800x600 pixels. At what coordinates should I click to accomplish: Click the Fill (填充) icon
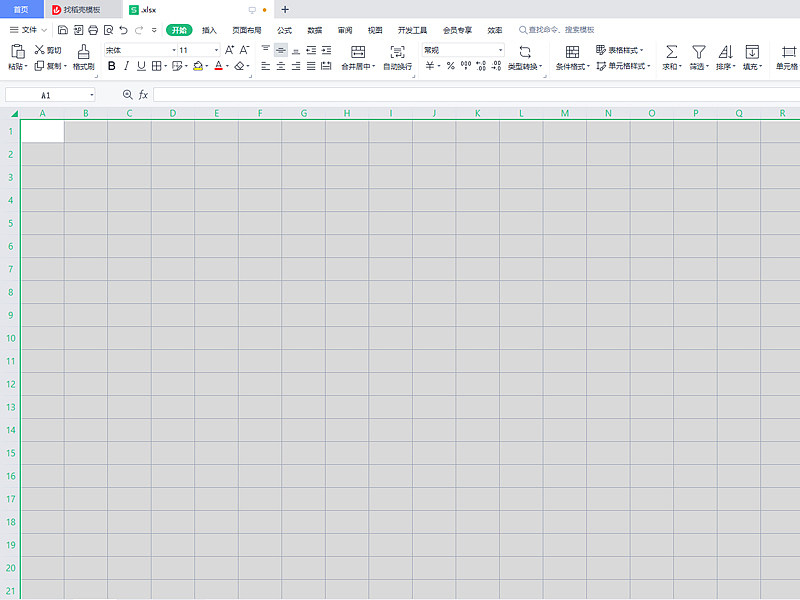point(752,52)
